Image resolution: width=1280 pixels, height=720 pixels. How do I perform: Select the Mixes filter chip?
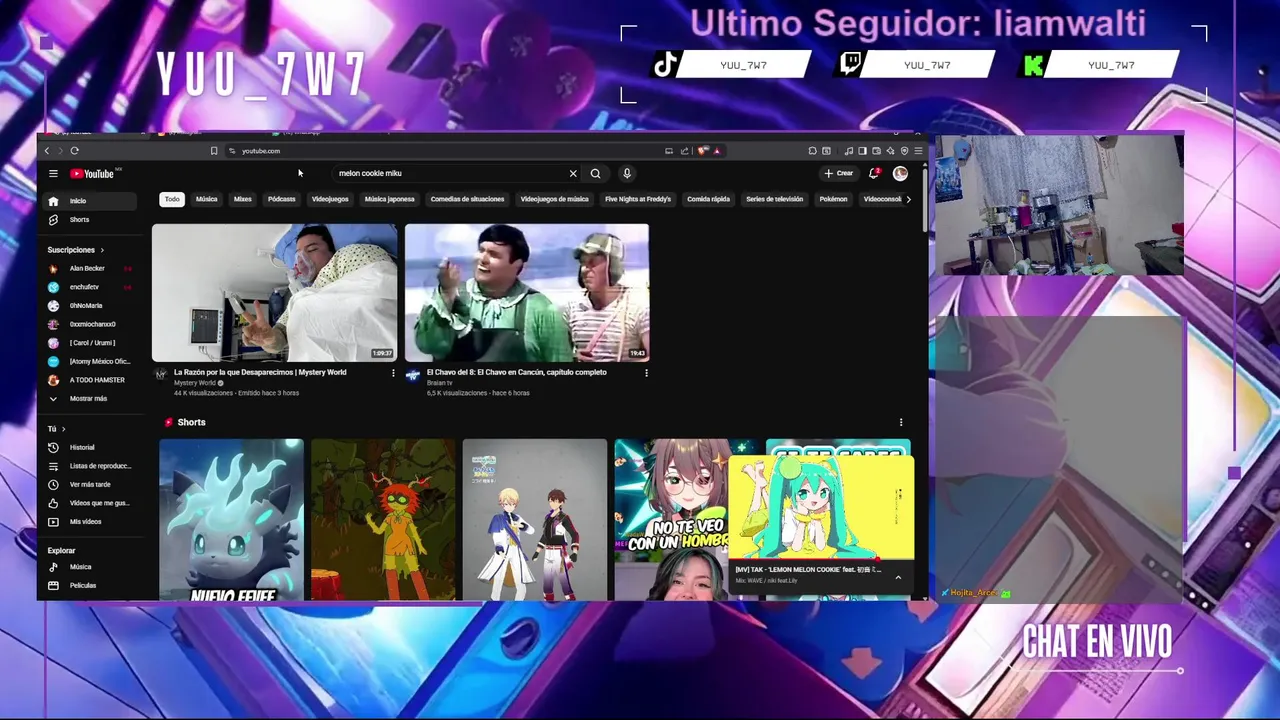coord(243,199)
